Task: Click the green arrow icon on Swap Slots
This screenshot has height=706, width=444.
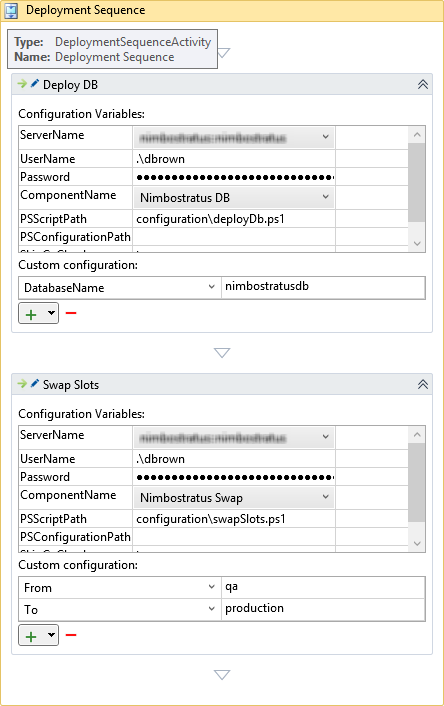Action: click(x=22, y=384)
